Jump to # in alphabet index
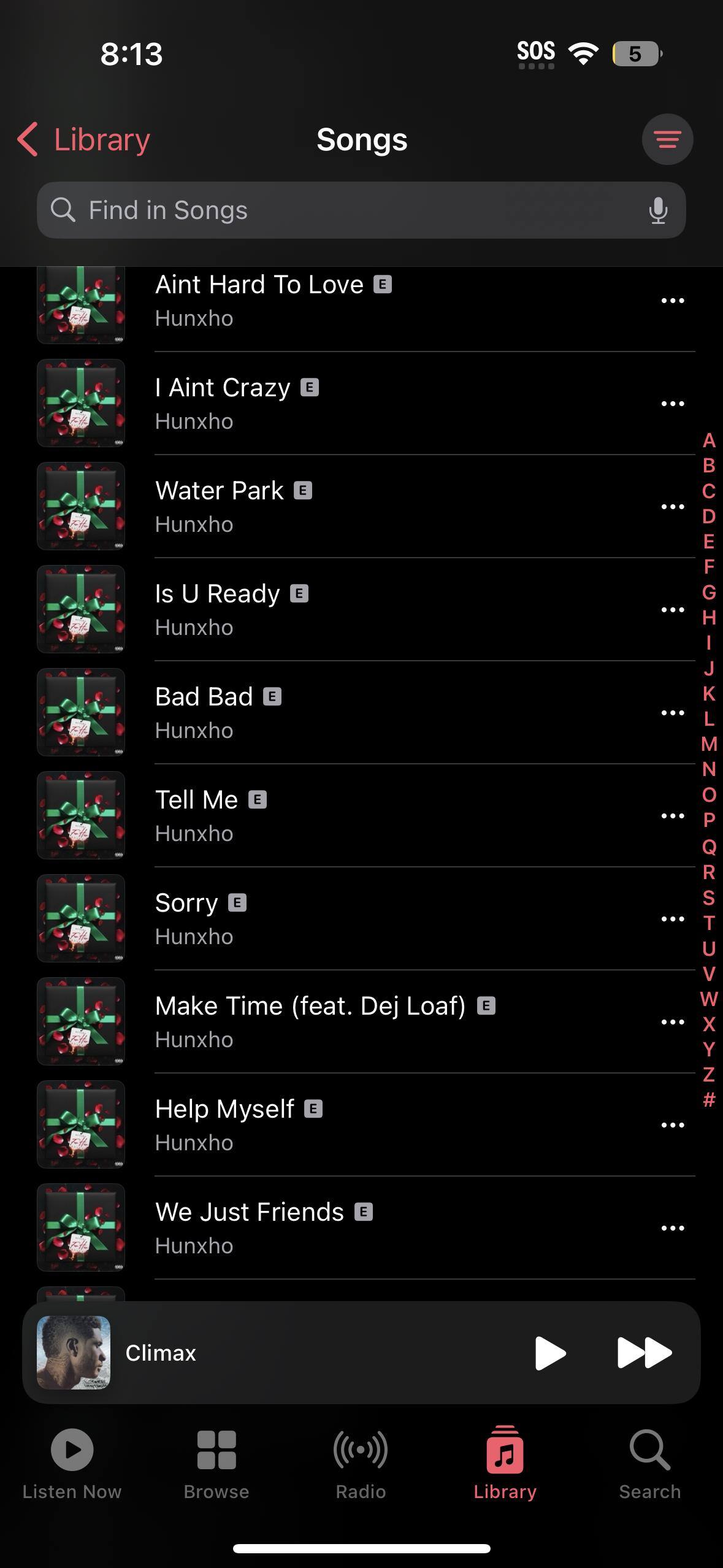This screenshot has height=1568, width=723. (x=709, y=1099)
